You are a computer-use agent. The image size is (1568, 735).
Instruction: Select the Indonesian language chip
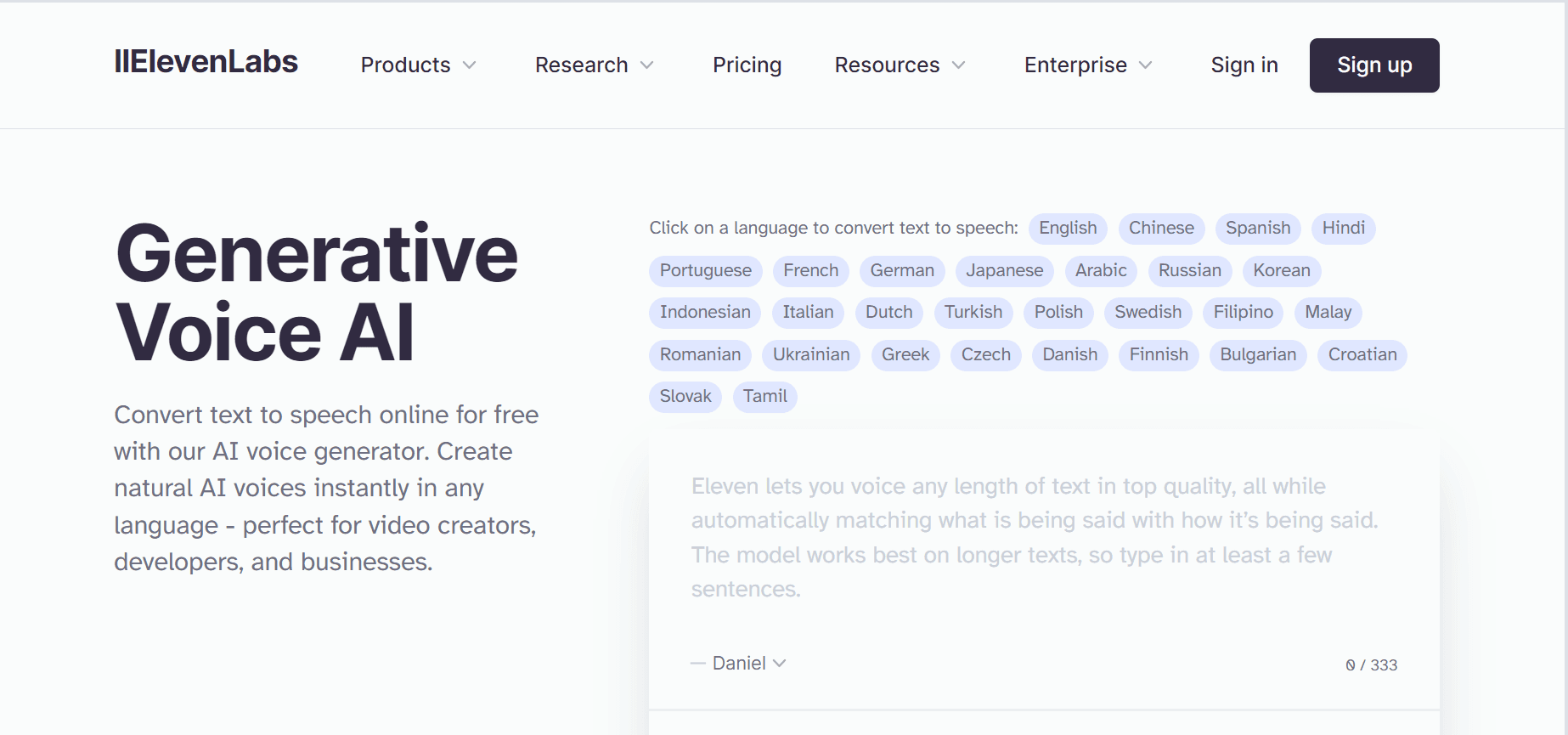point(705,313)
